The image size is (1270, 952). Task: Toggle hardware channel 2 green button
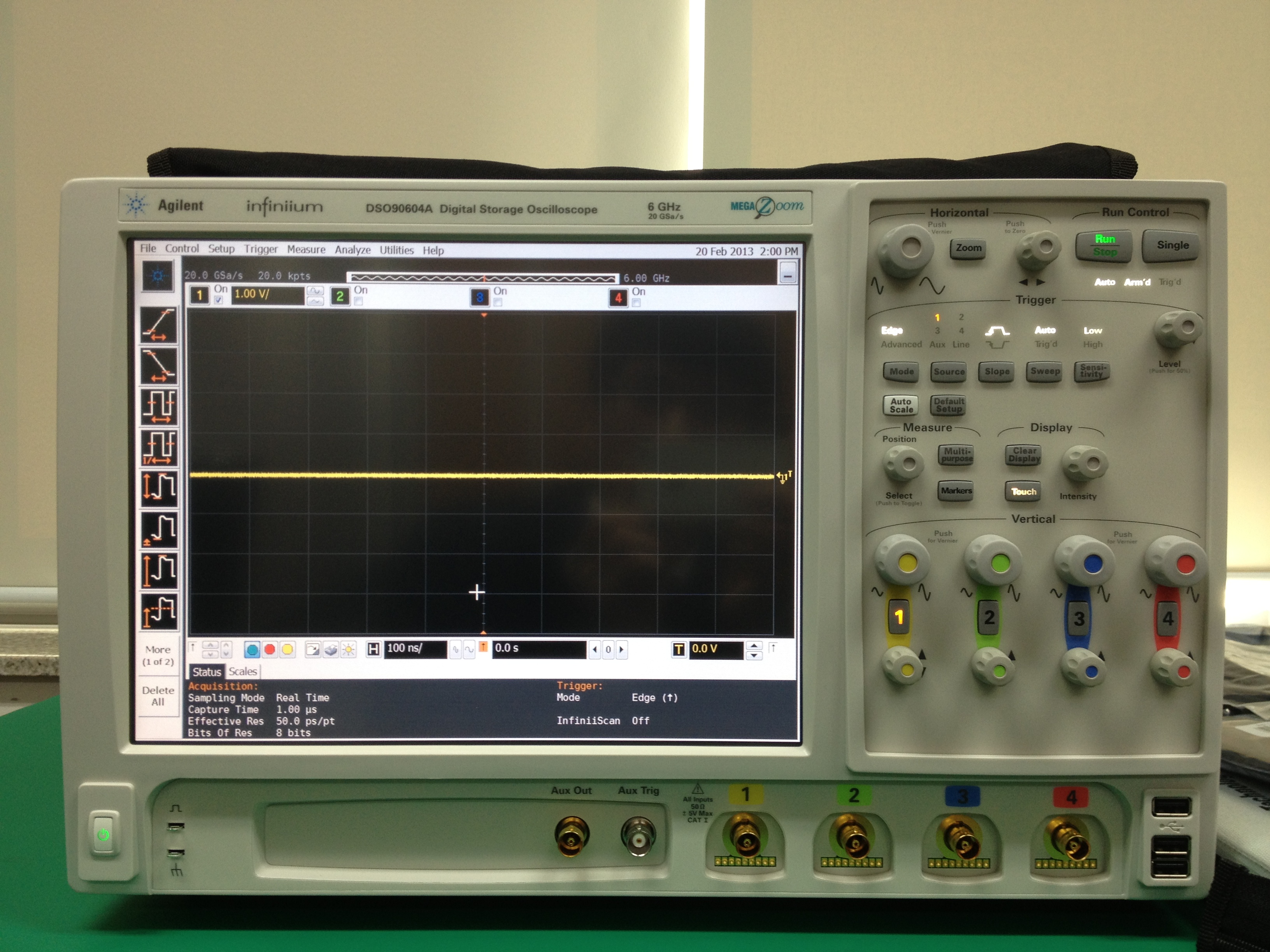point(989,618)
